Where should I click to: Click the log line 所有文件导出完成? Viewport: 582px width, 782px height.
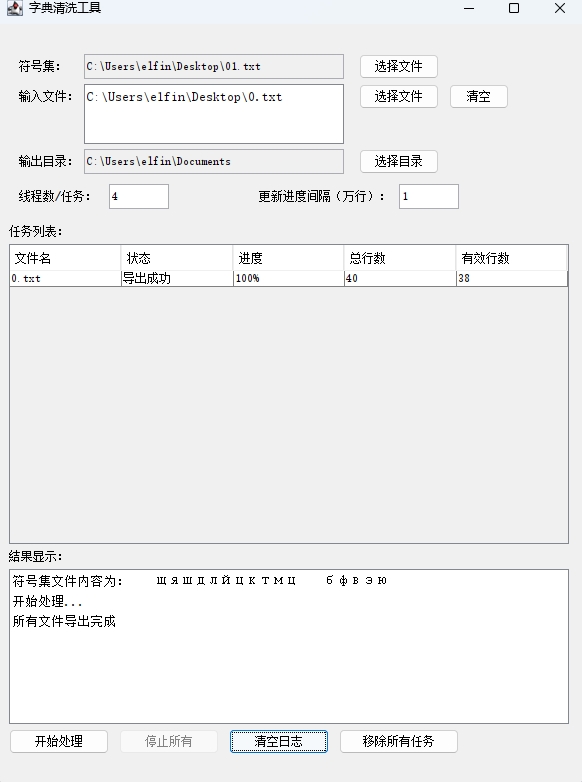point(64,621)
